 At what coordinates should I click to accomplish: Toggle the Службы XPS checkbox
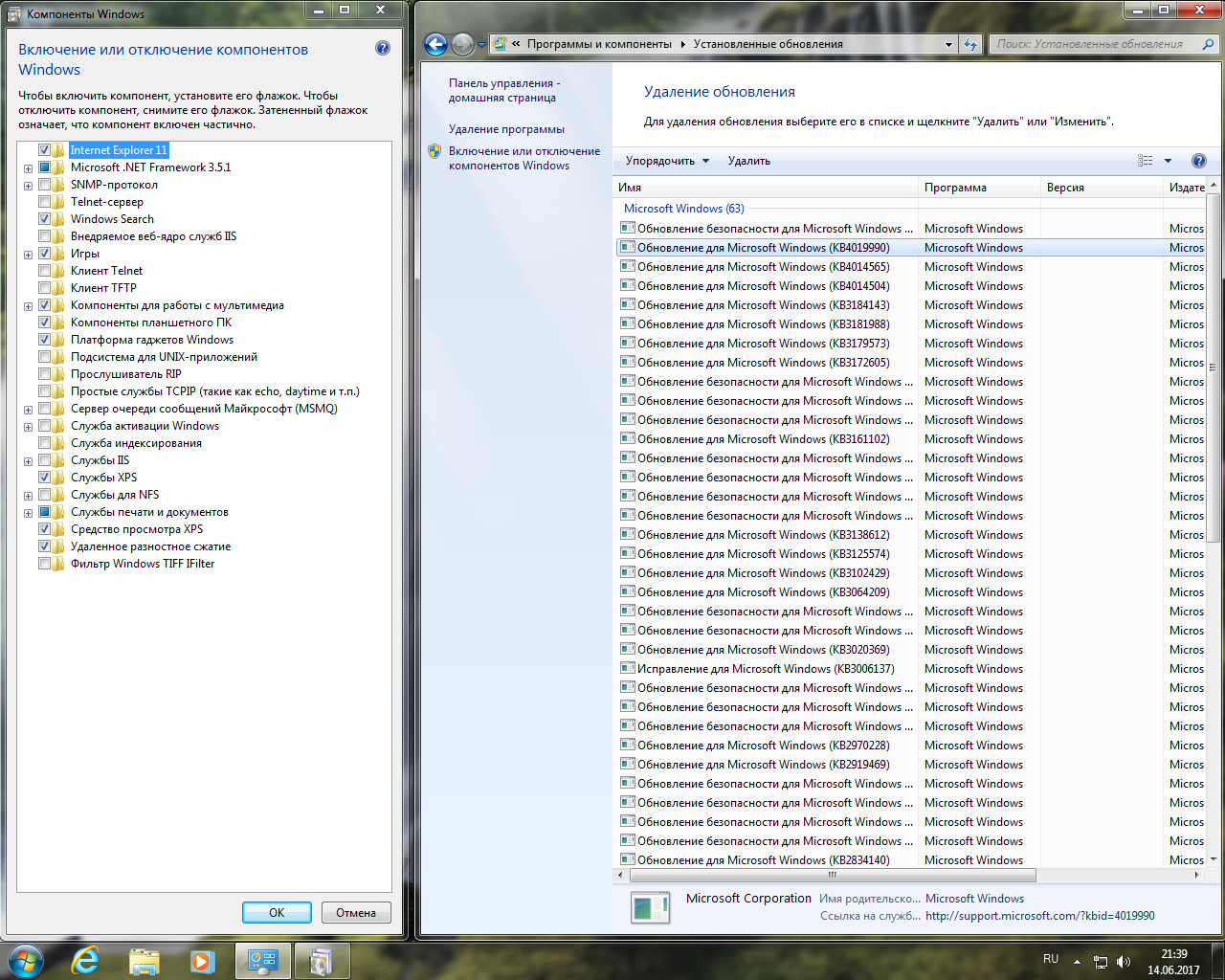tap(44, 478)
